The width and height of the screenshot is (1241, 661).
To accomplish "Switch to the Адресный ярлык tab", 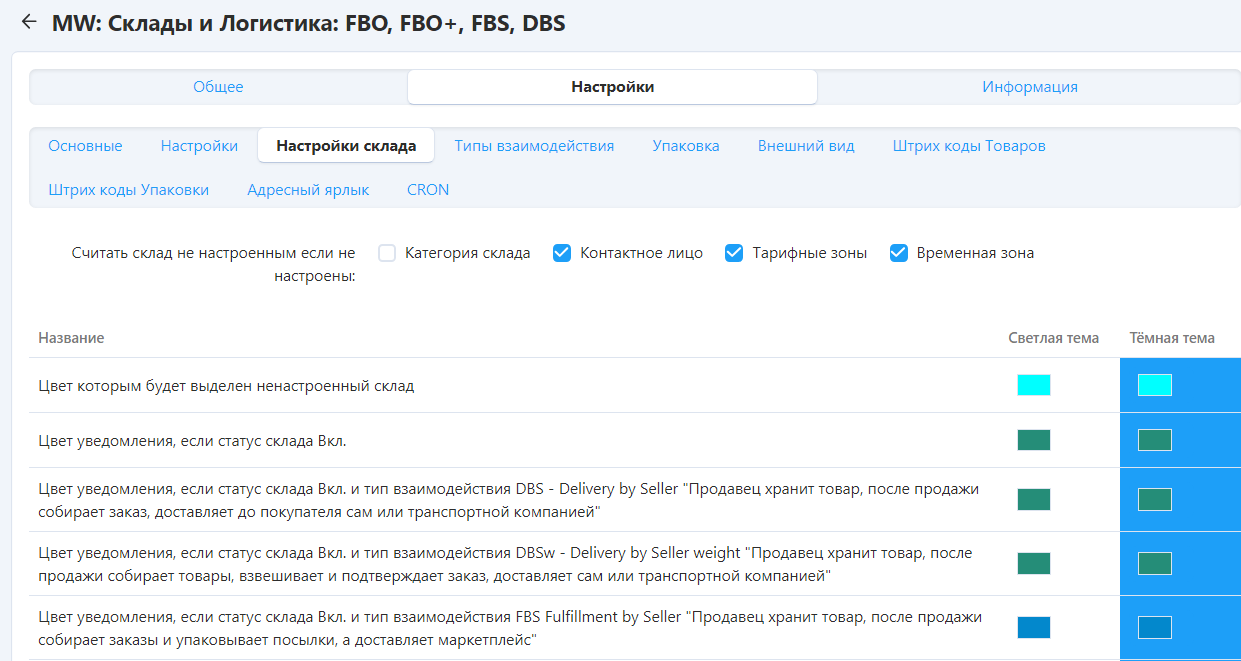I will [308, 190].
